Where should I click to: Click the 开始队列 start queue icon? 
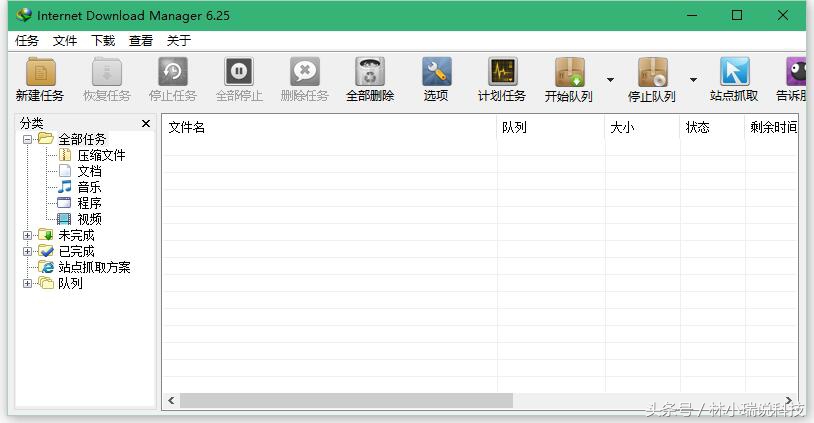[569, 73]
